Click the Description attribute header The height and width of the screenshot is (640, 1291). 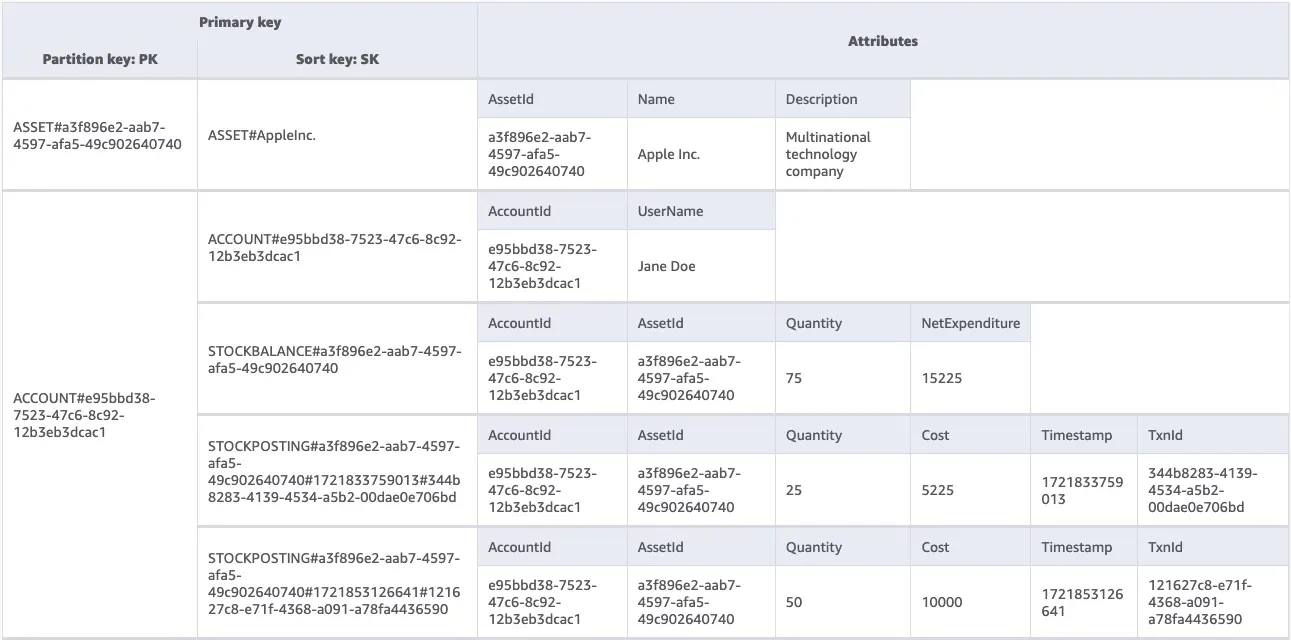(x=821, y=99)
